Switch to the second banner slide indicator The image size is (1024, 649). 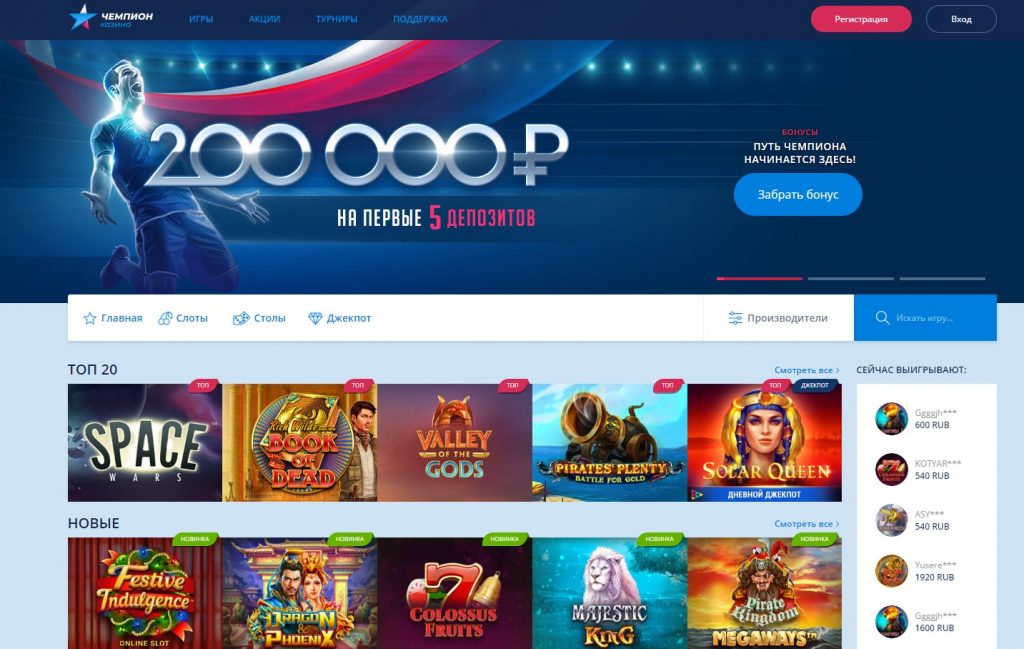(x=850, y=279)
